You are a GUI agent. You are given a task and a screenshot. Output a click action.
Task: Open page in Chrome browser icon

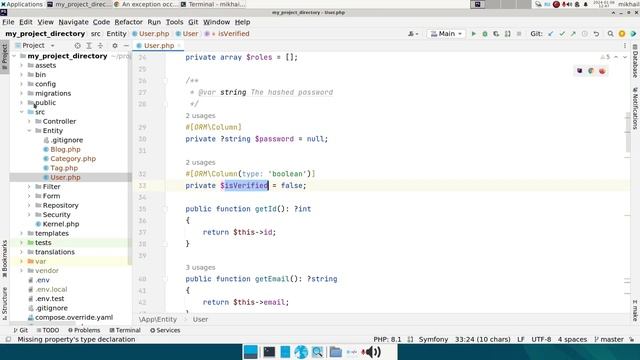(591, 71)
